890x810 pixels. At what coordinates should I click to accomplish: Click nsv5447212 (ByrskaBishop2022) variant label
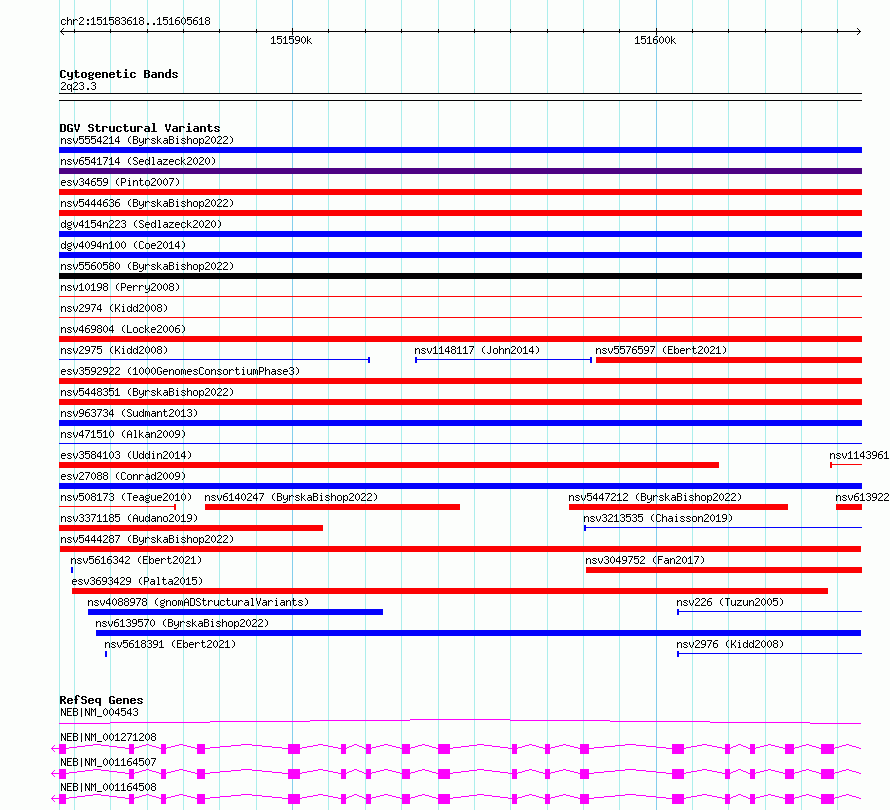[x=655, y=497]
